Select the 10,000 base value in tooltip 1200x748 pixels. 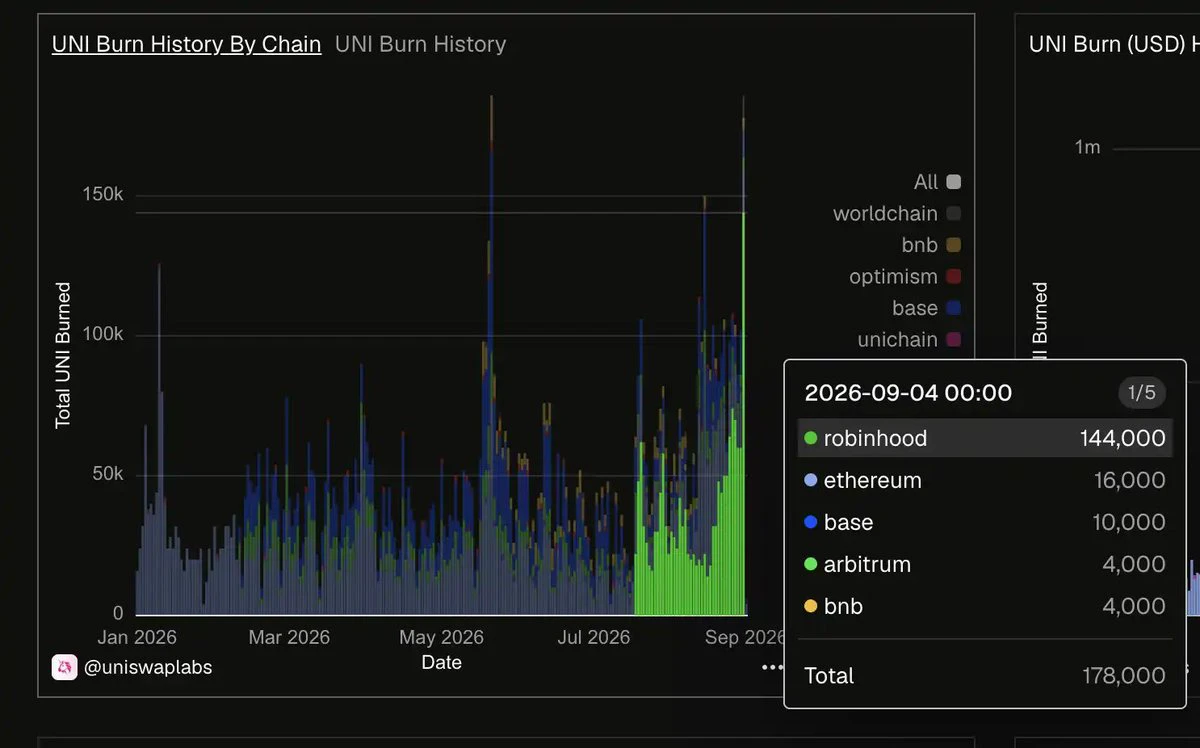coord(1129,522)
